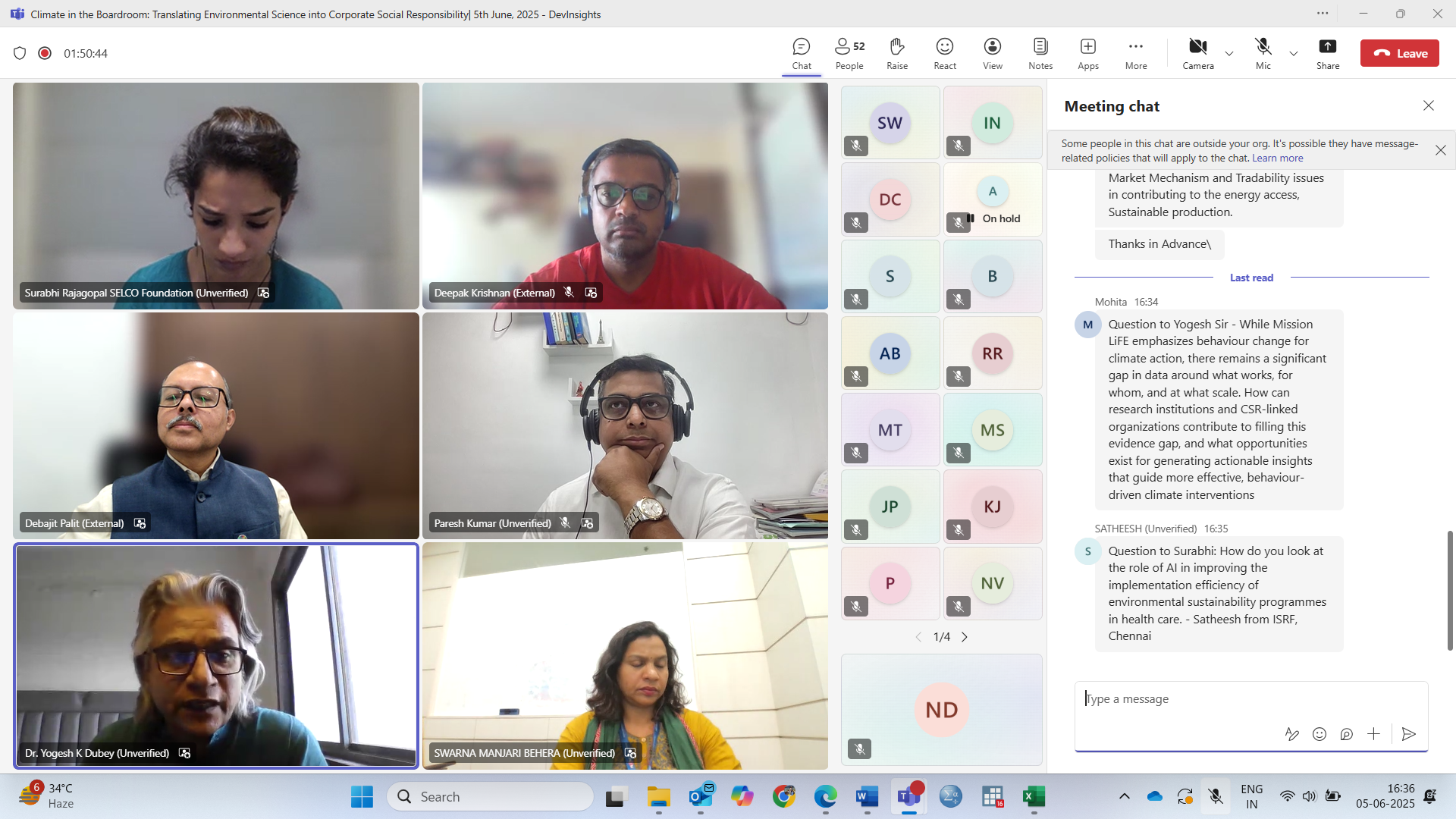This screenshot has height=819, width=1456.
Task: Click info icon next to Paresh Kumar name
Action: tap(587, 523)
